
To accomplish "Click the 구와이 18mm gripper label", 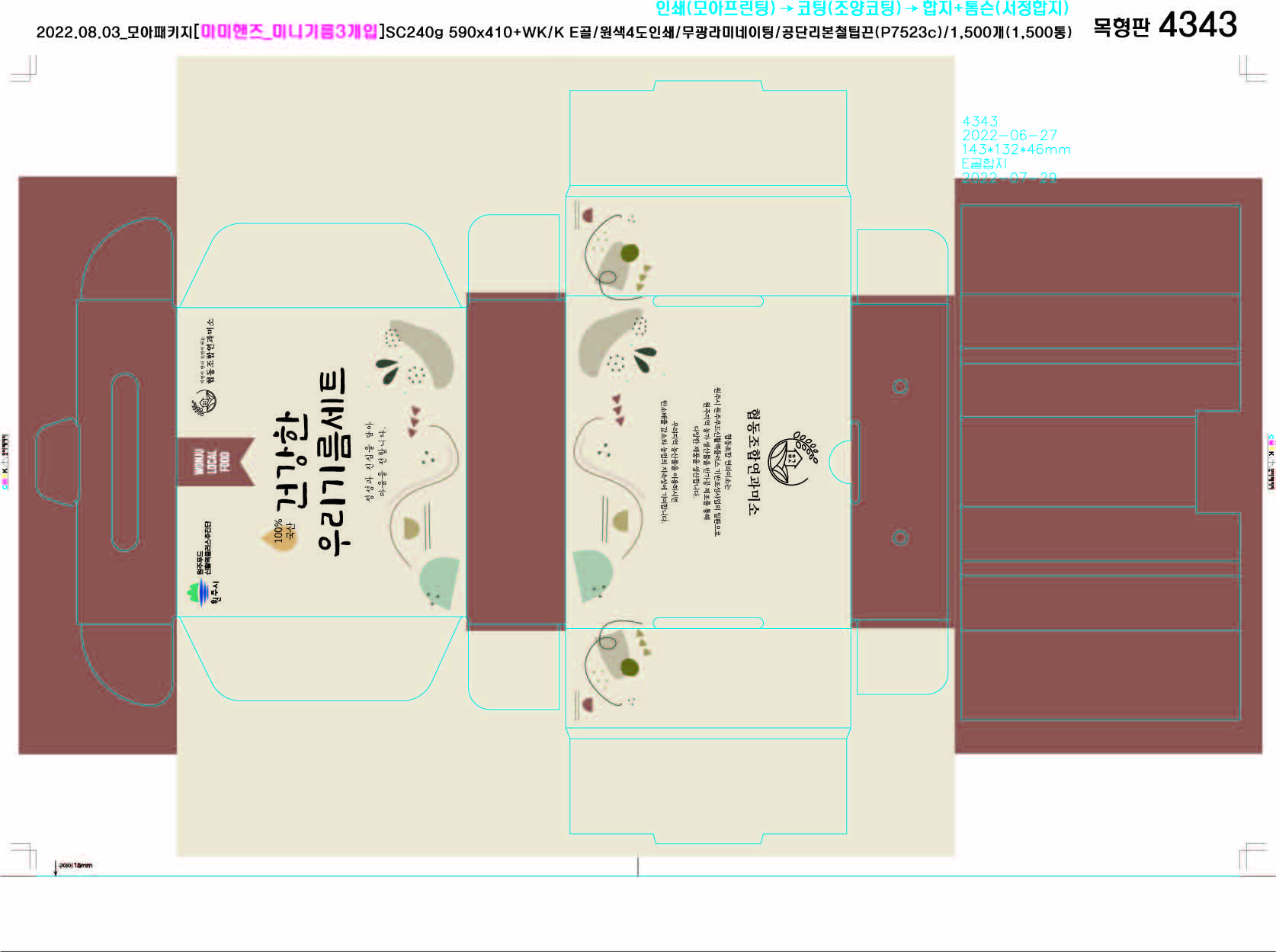I will click(x=75, y=865).
